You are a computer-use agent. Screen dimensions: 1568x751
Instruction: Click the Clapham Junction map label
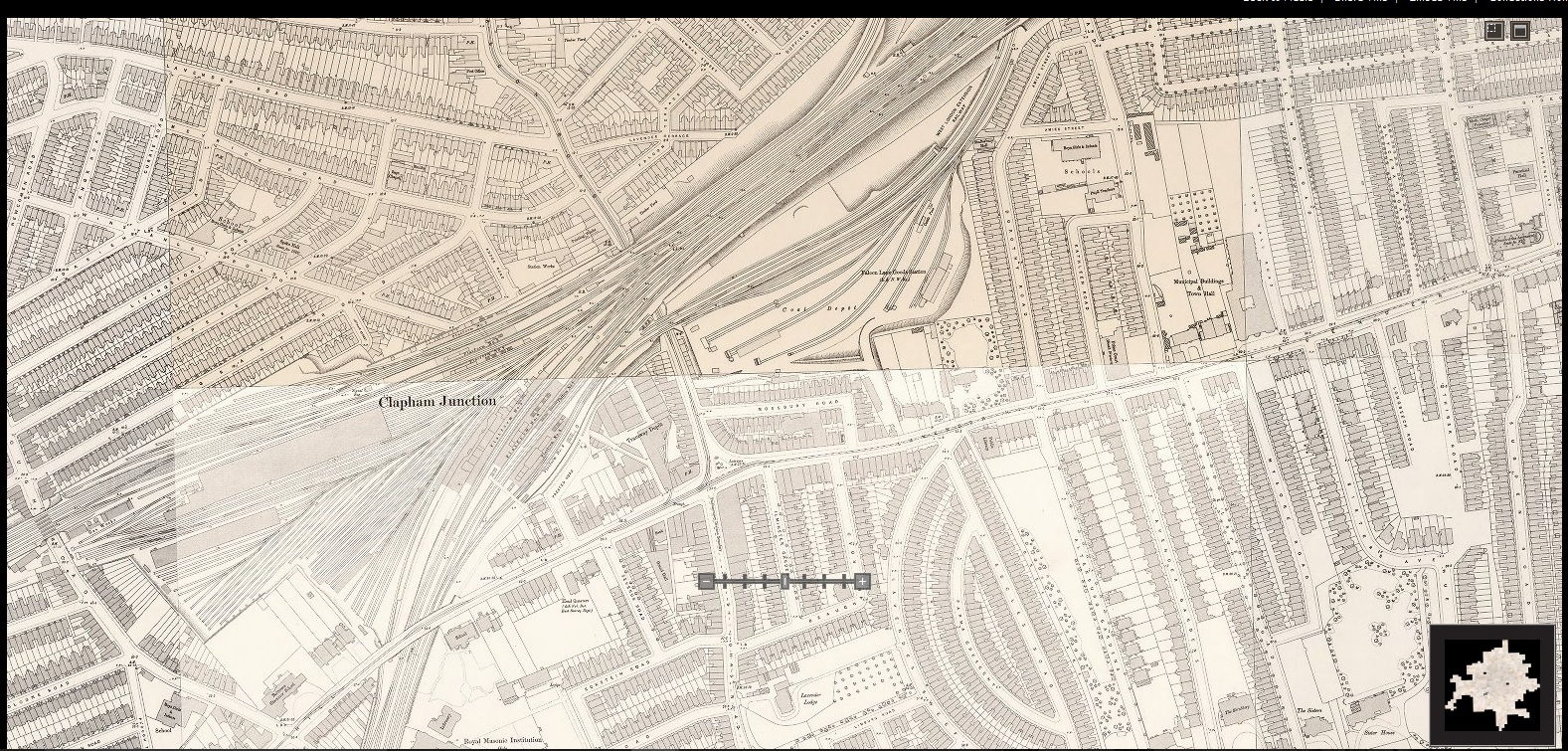[437, 402]
